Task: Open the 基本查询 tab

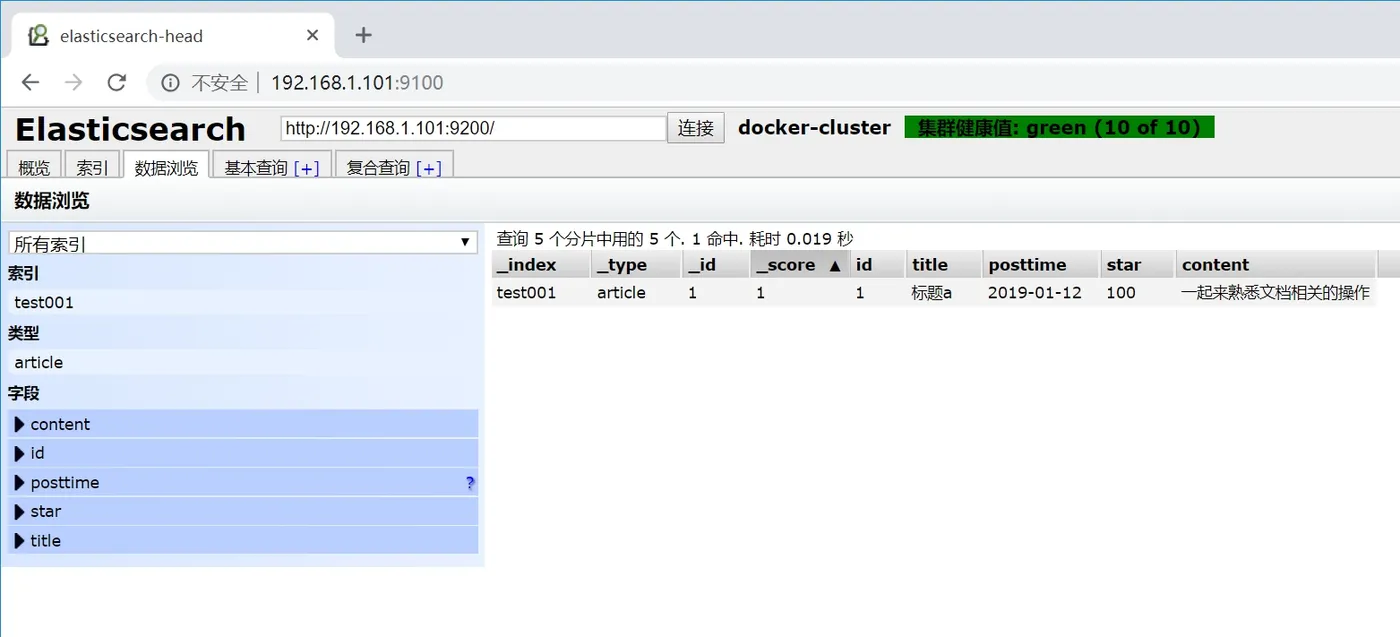Action: (255, 168)
